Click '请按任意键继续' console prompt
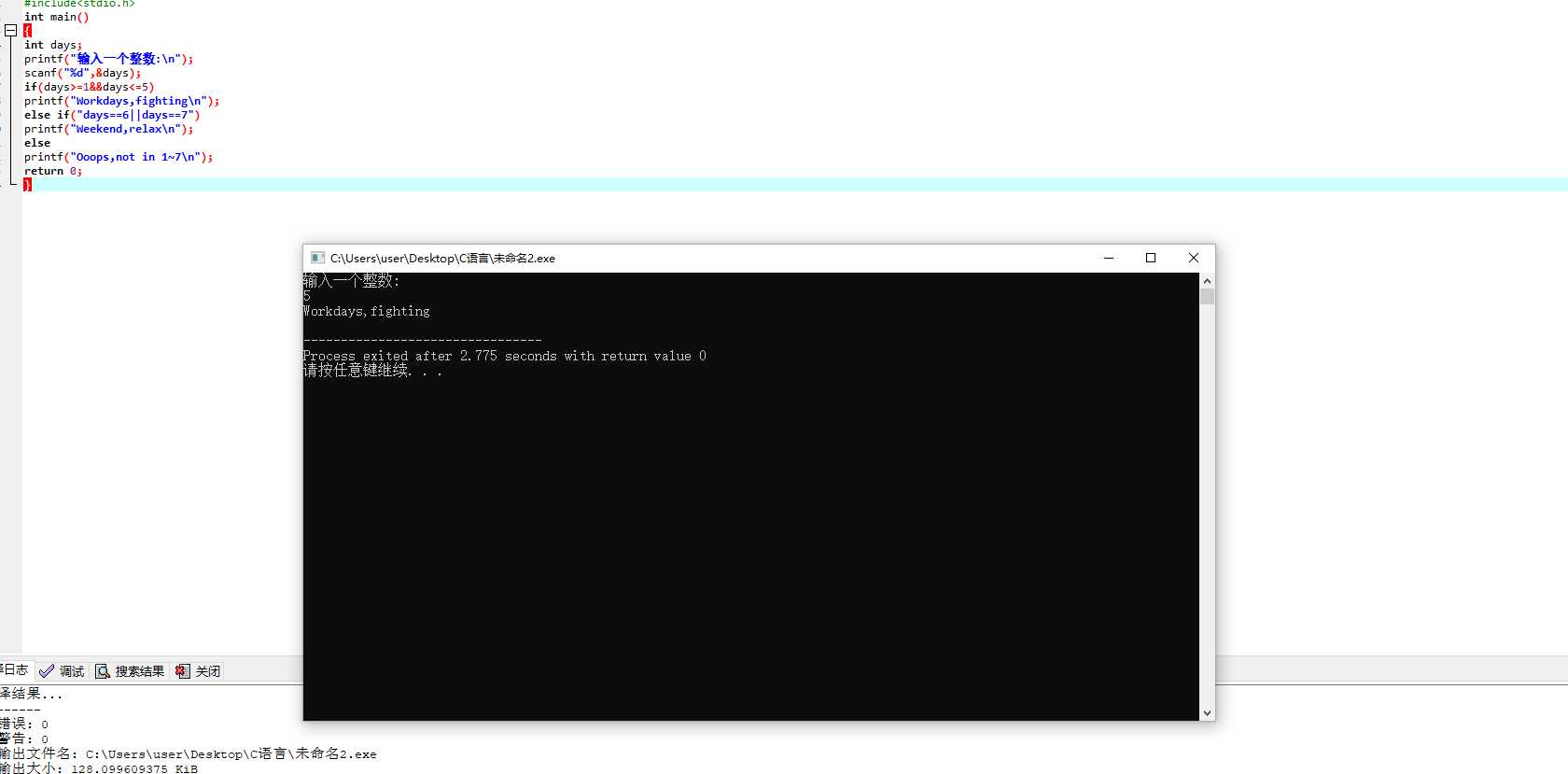1568x774 pixels. [x=372, y=371]
